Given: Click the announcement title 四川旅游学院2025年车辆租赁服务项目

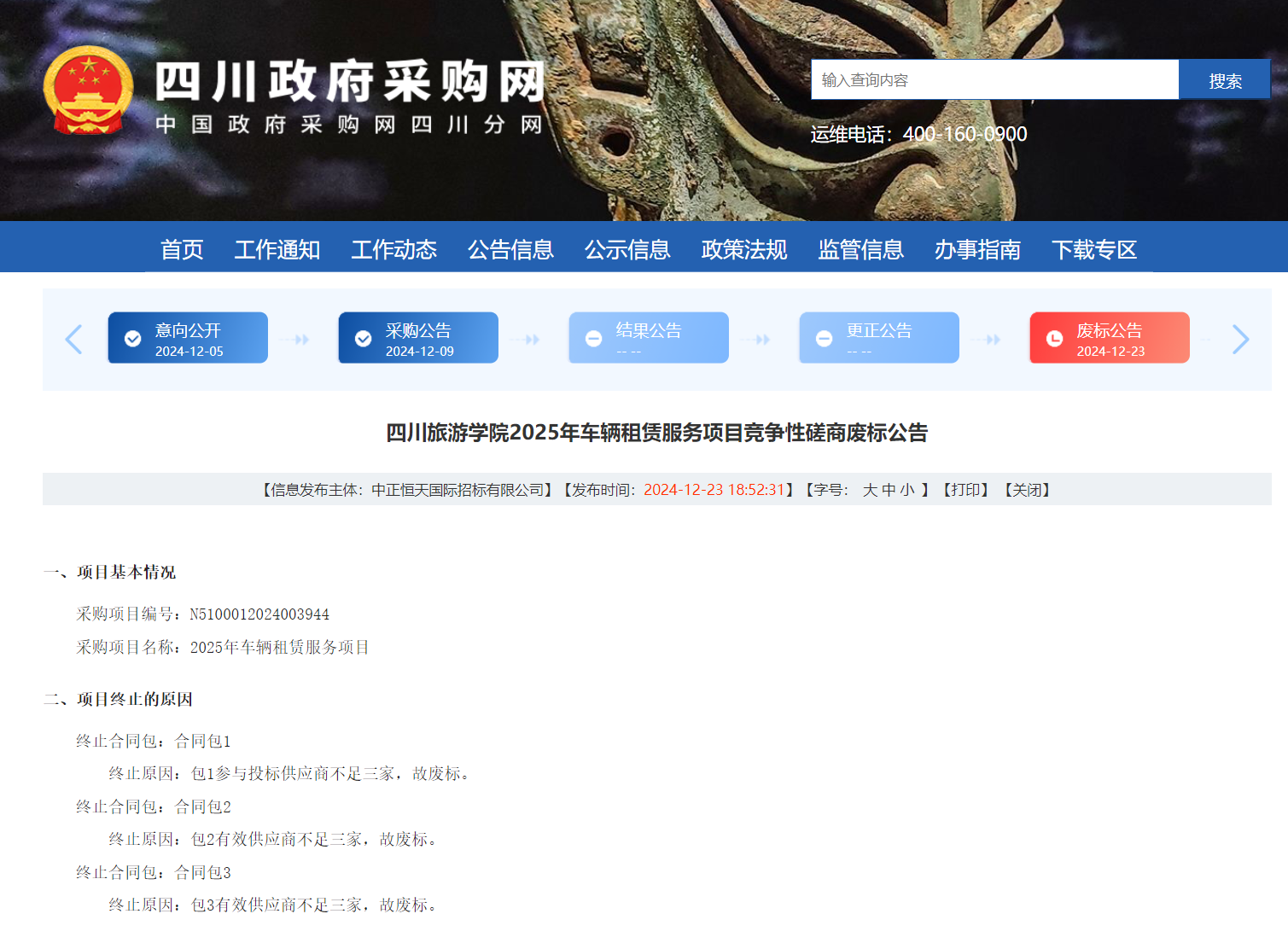Looking at the screenshot, I should 657,433.
